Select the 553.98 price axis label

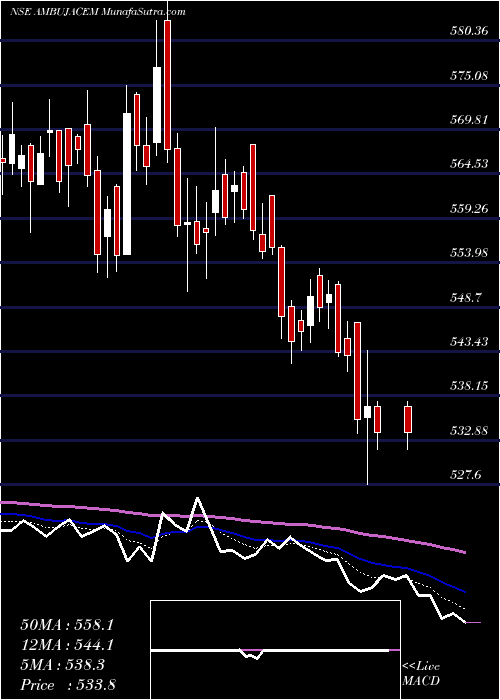[x=467, y=253]
